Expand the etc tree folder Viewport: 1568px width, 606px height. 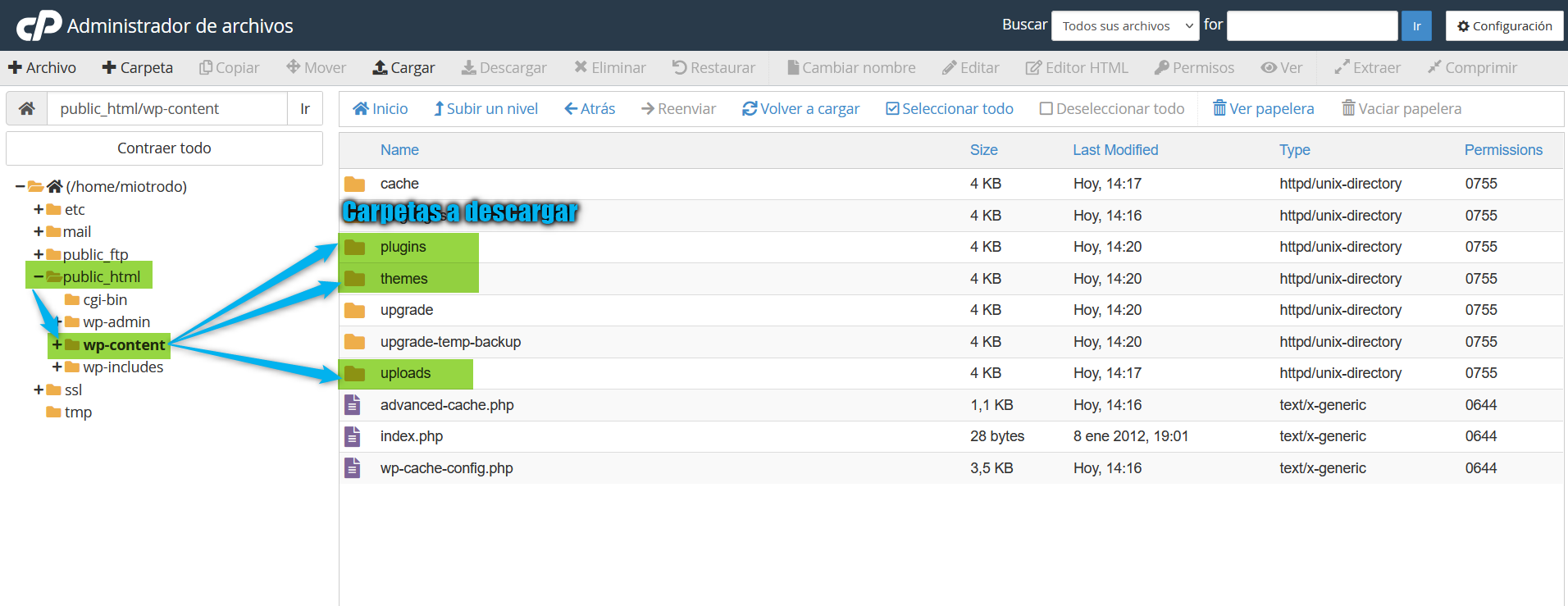click(39, 209)
